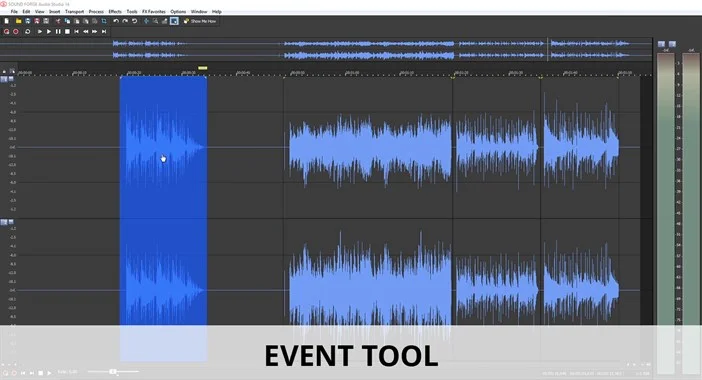702x380 pixels.
Task: Click the Show Me How button
Action: click(x=200, y=21)
